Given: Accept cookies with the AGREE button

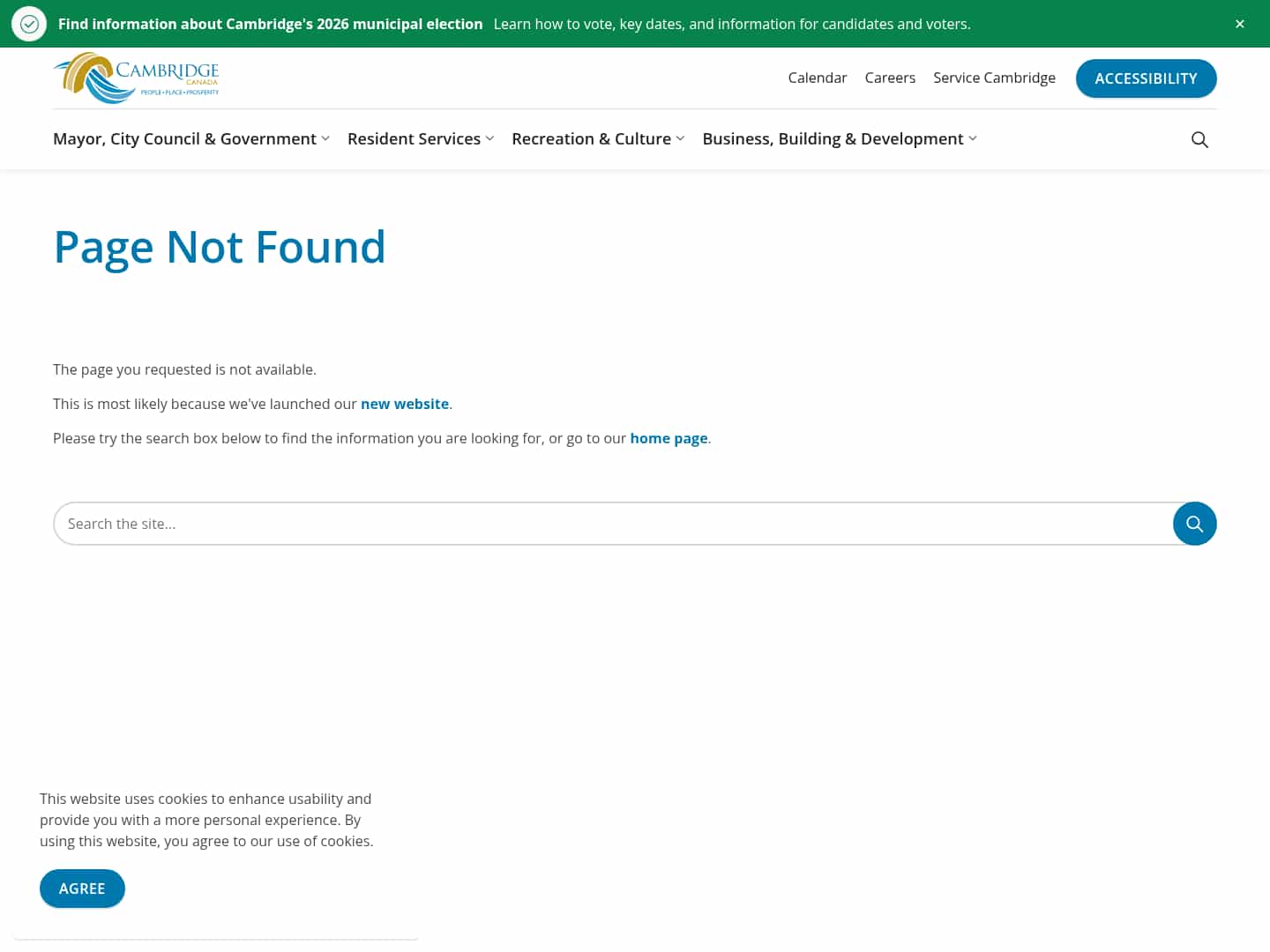Looking at the screenshot, I should (x=82, y=889).
